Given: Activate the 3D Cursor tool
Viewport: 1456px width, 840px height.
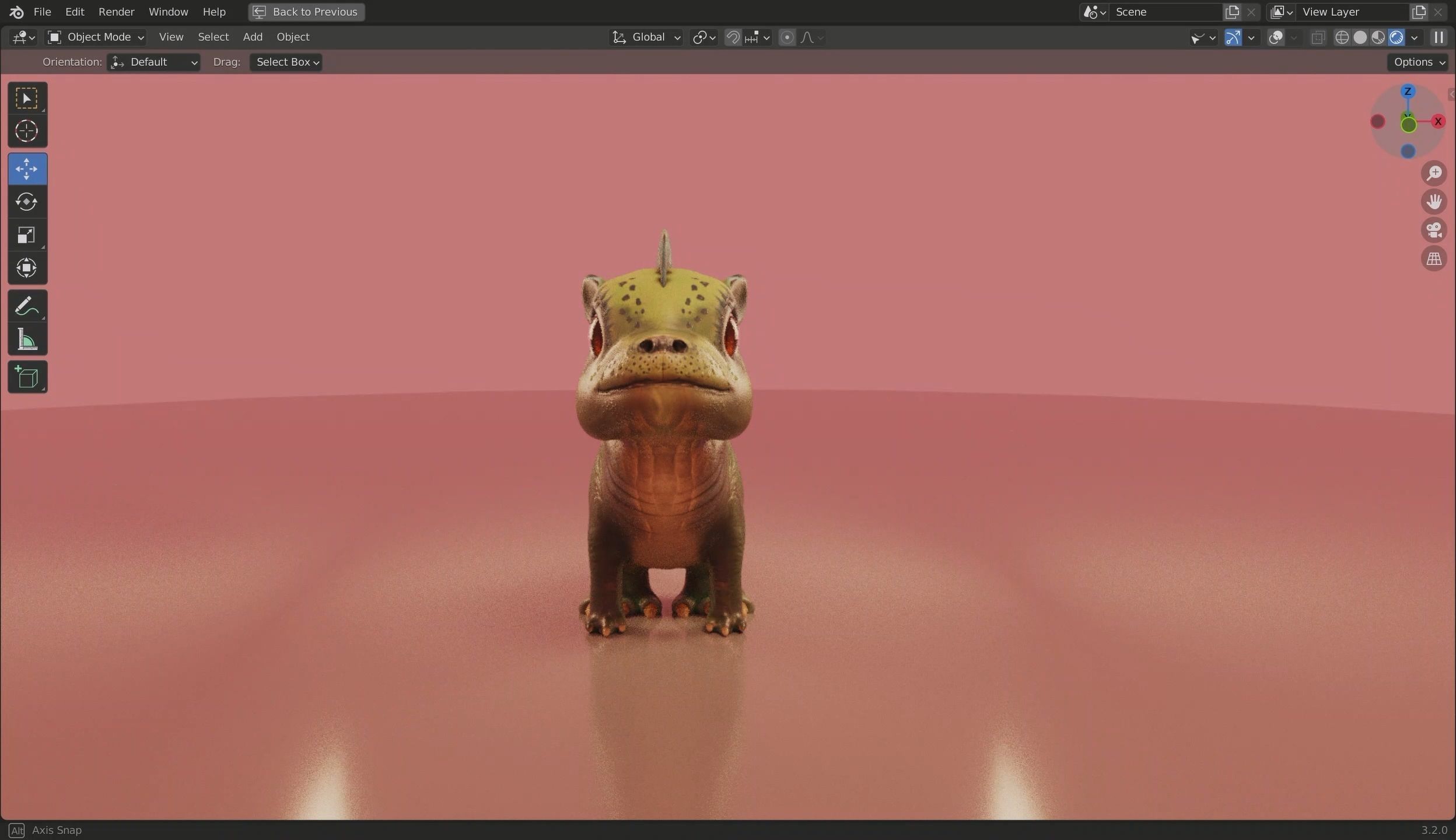Looking at the screenshot, I should click(x=27, y=131).
